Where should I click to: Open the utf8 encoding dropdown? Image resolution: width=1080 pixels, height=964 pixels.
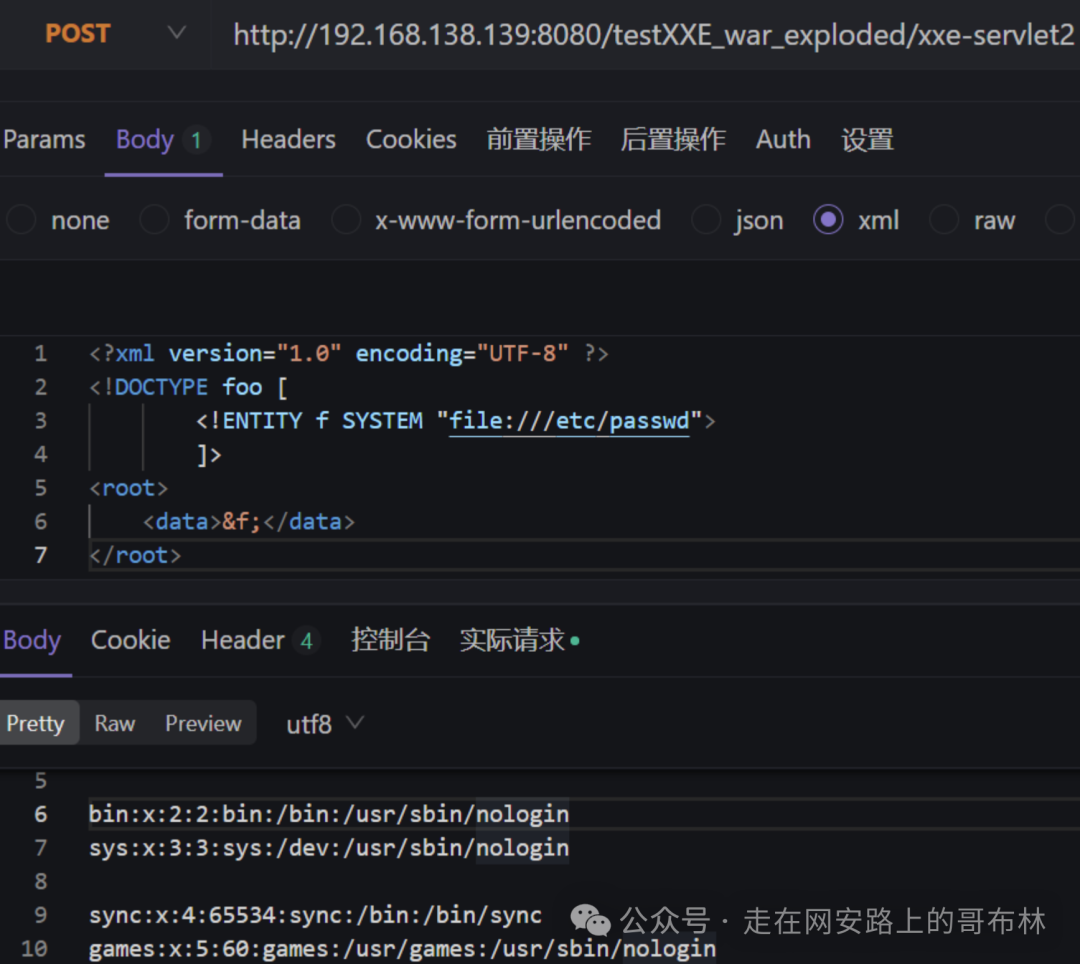(x=325, y=724)
